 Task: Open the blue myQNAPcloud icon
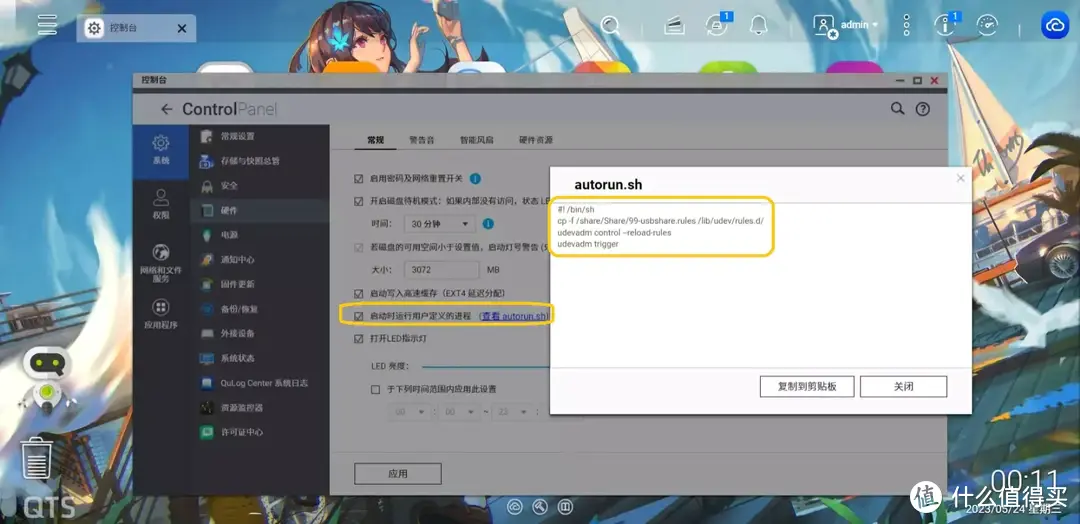(x=1055, y=25)
